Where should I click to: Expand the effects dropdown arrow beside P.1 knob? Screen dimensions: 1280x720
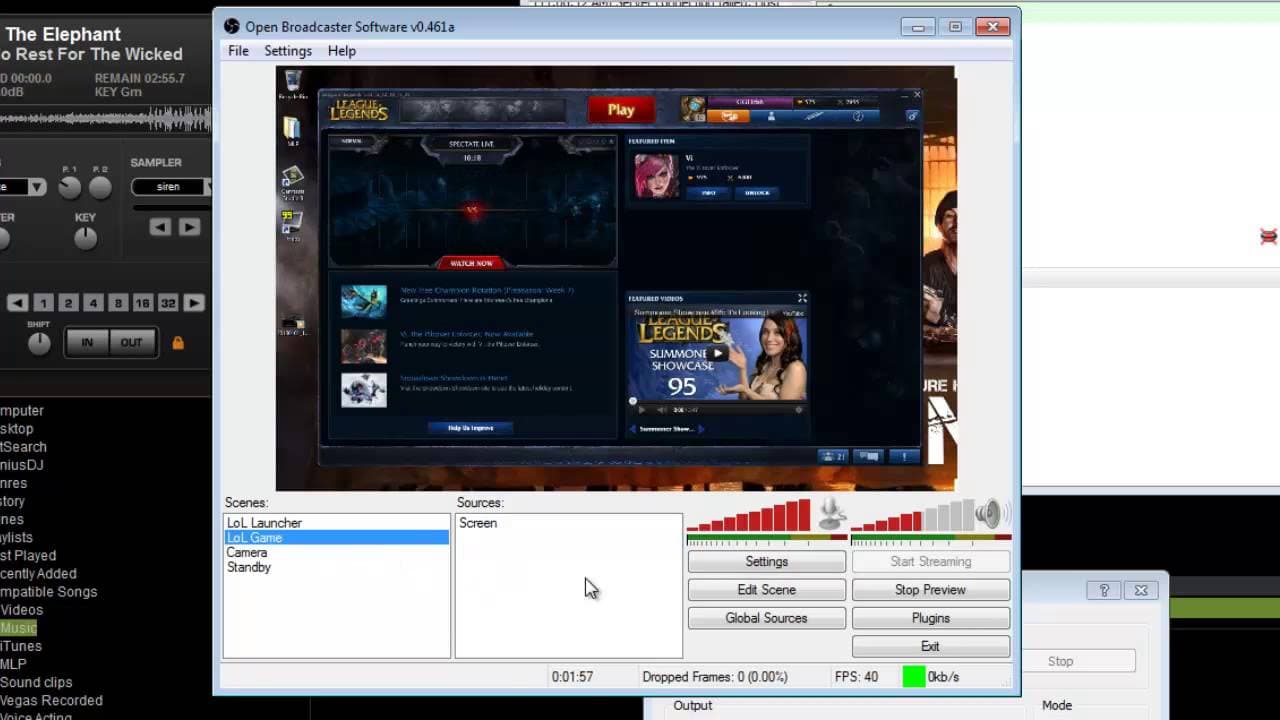pyautogui.click(x=36, y=187)
